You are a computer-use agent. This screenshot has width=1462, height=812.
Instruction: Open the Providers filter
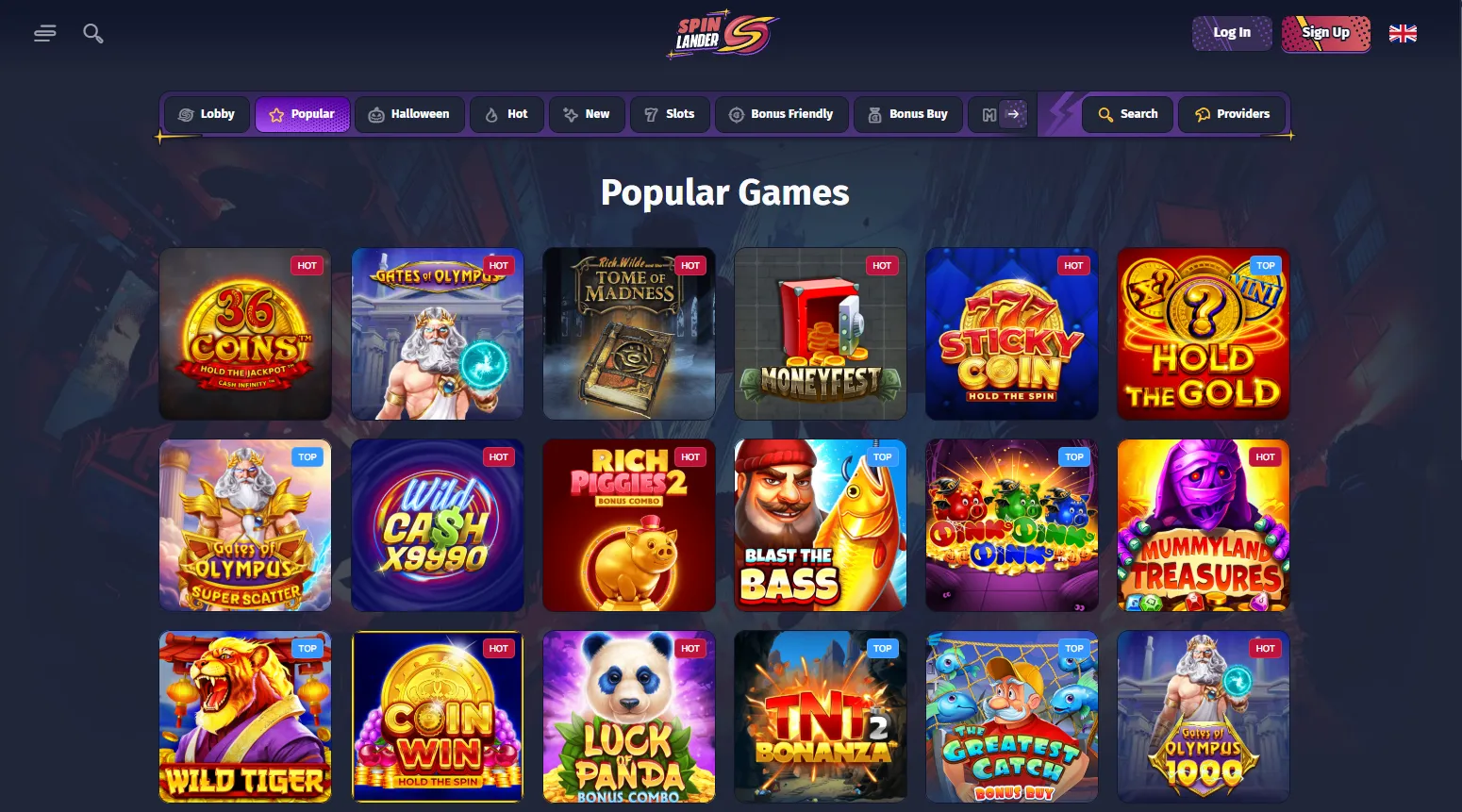tap(1232, 114)
